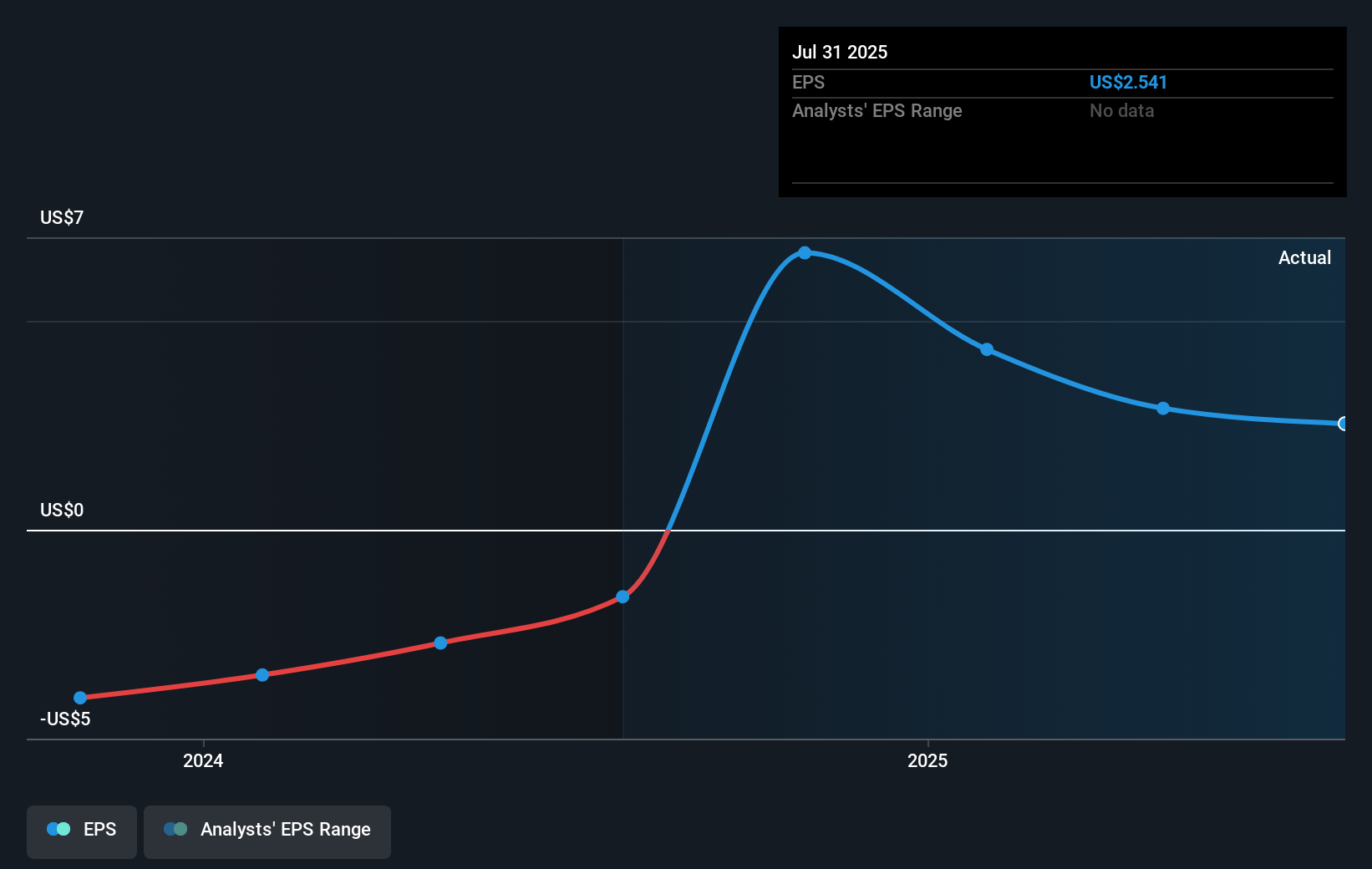Select the EPS data point after the peak
The image size is (1372, 869).
pyautogui.click(x=987, y=350)
